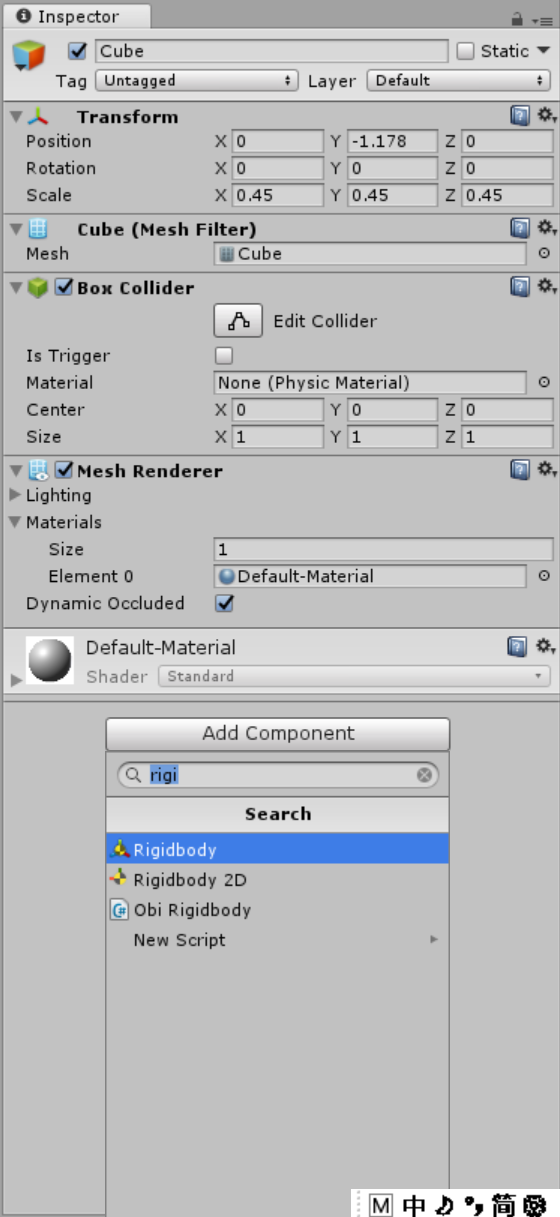Open the Transform component help icon
The height and width of the screenshot is (1217, 560).
click(x=520, y=116)
